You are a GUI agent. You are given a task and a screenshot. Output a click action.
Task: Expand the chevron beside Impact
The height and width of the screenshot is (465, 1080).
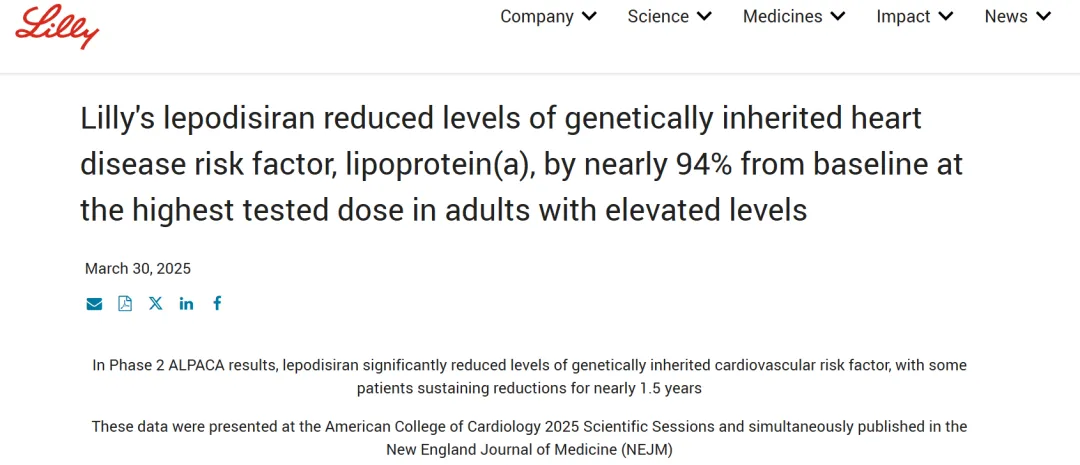coord(946,17)
